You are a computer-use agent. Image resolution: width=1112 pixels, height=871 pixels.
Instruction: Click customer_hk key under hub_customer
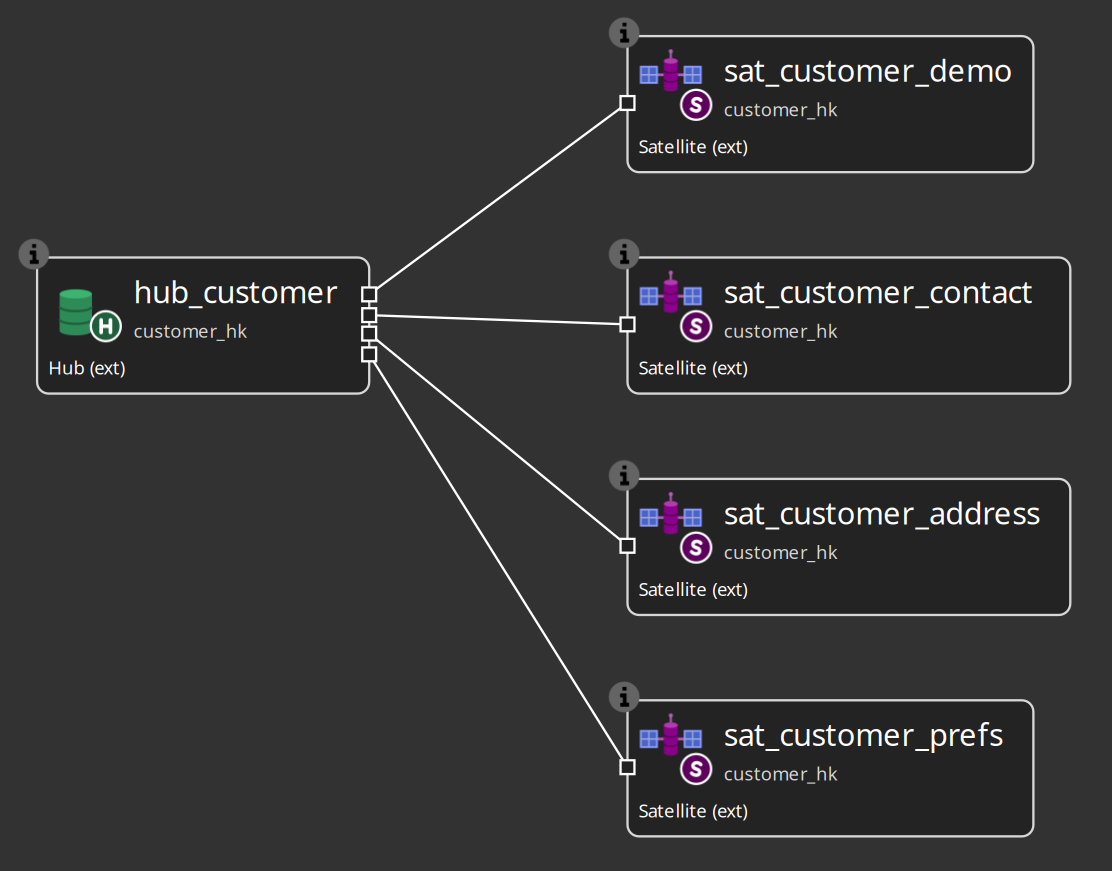point(190,331)
